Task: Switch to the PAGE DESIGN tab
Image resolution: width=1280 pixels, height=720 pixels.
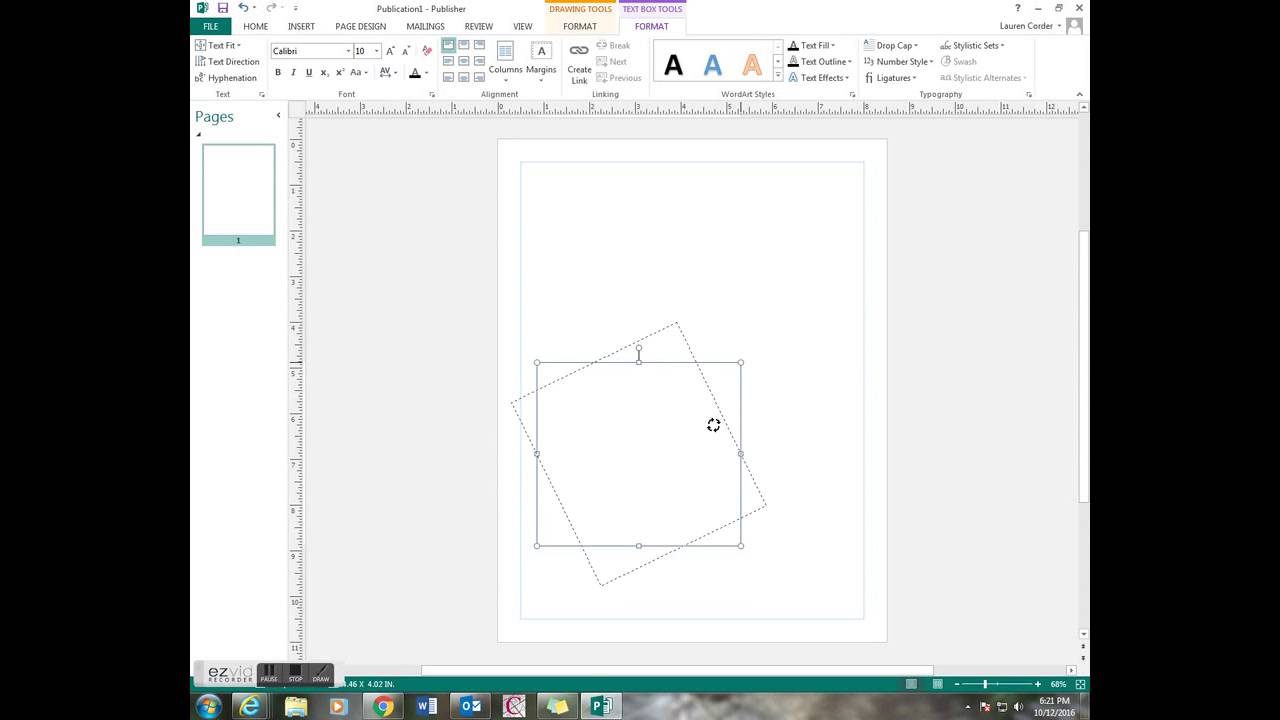Action: (x=360, y=26)
